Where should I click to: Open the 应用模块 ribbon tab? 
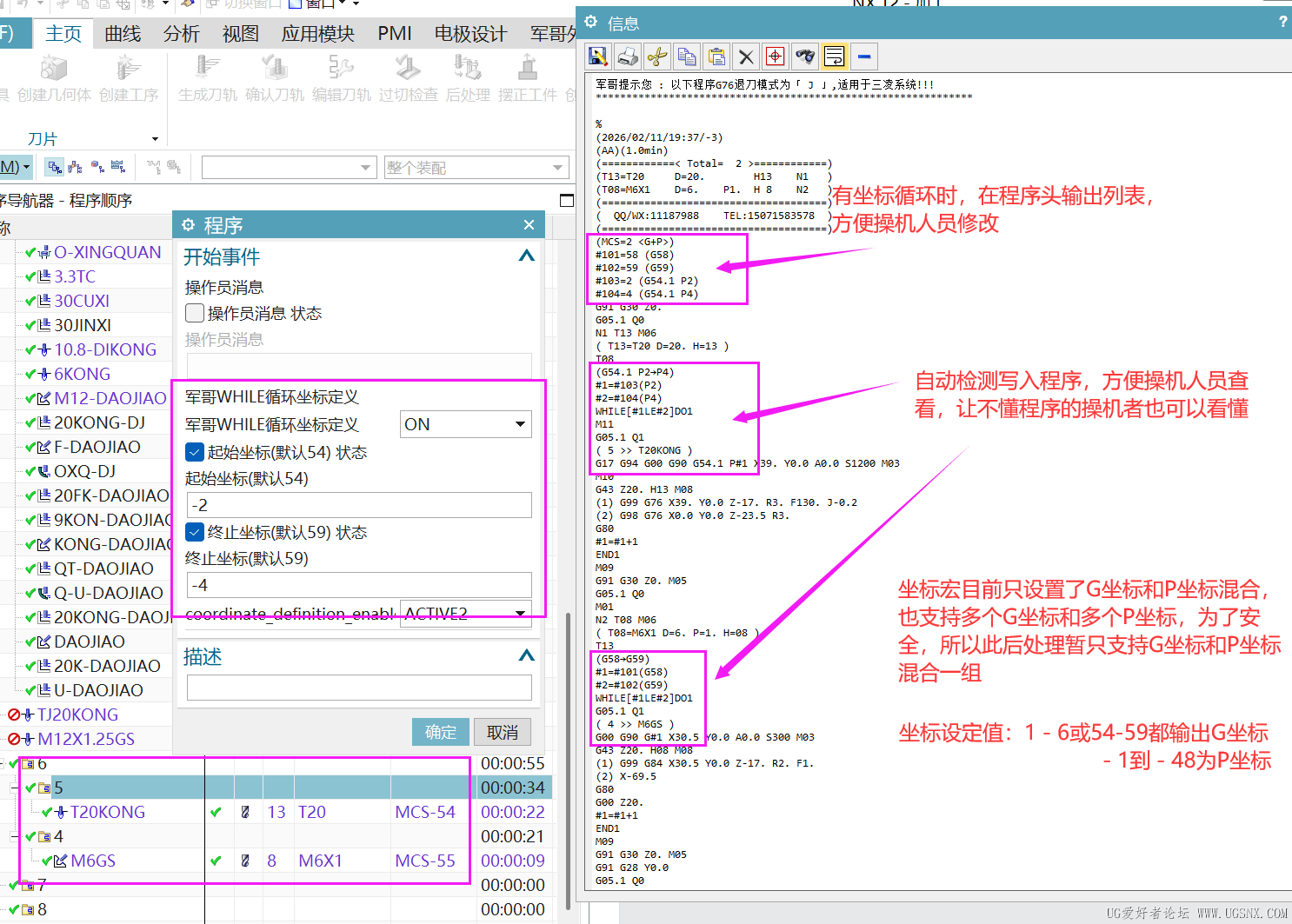click(x=318, y=34)
